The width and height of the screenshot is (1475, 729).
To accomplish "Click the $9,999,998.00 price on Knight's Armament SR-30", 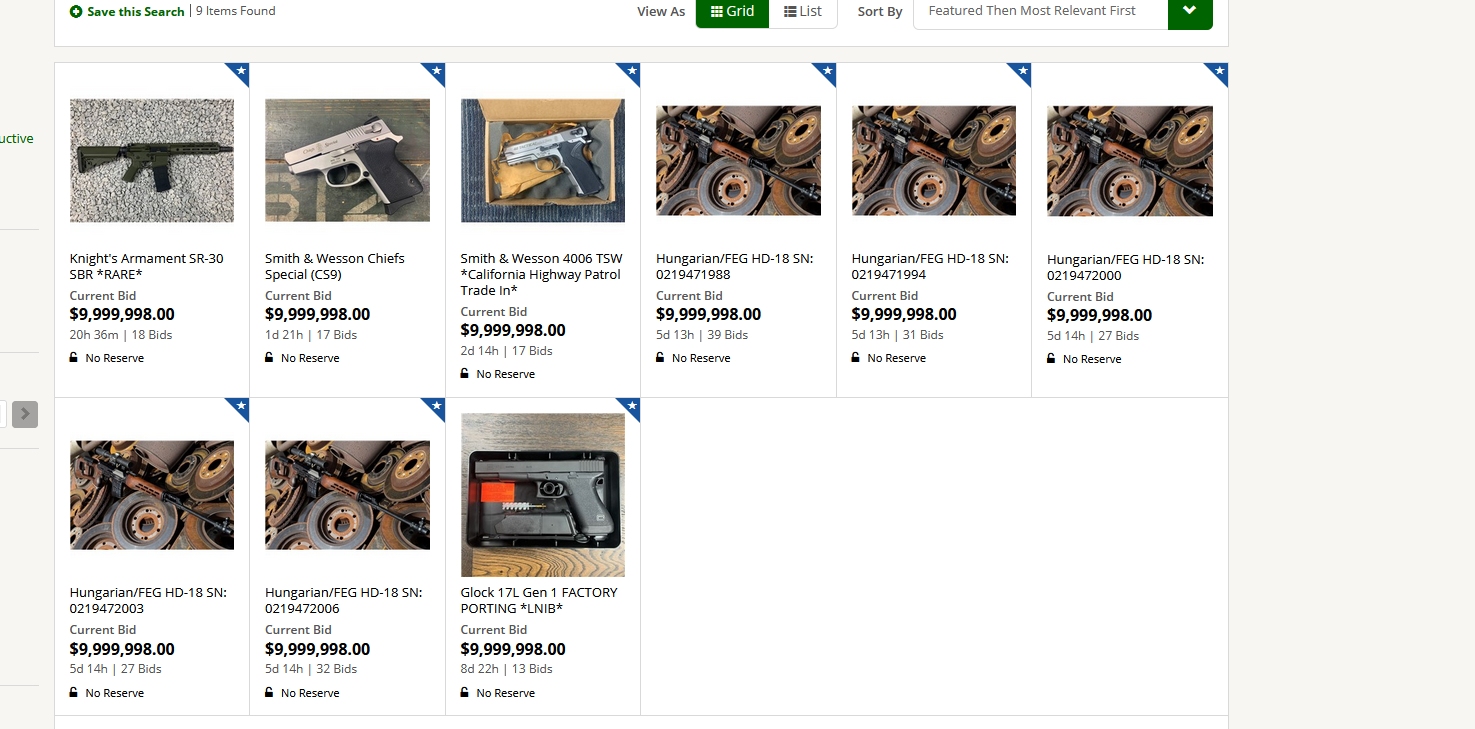I will (x=122, y=314).
